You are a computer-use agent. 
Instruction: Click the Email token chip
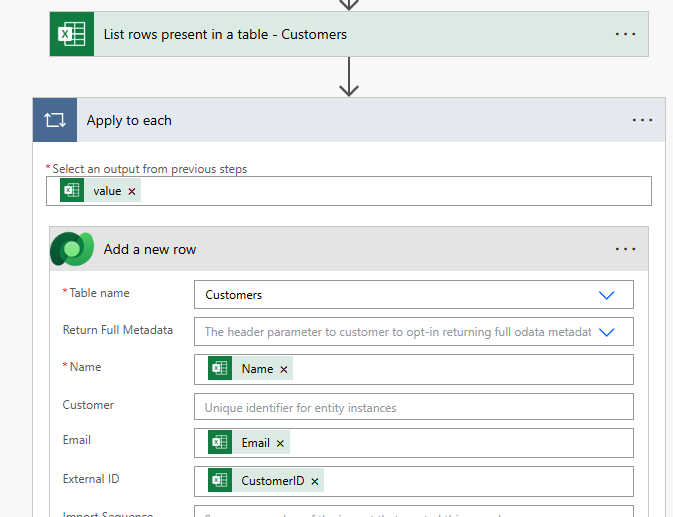click(255, 443)
